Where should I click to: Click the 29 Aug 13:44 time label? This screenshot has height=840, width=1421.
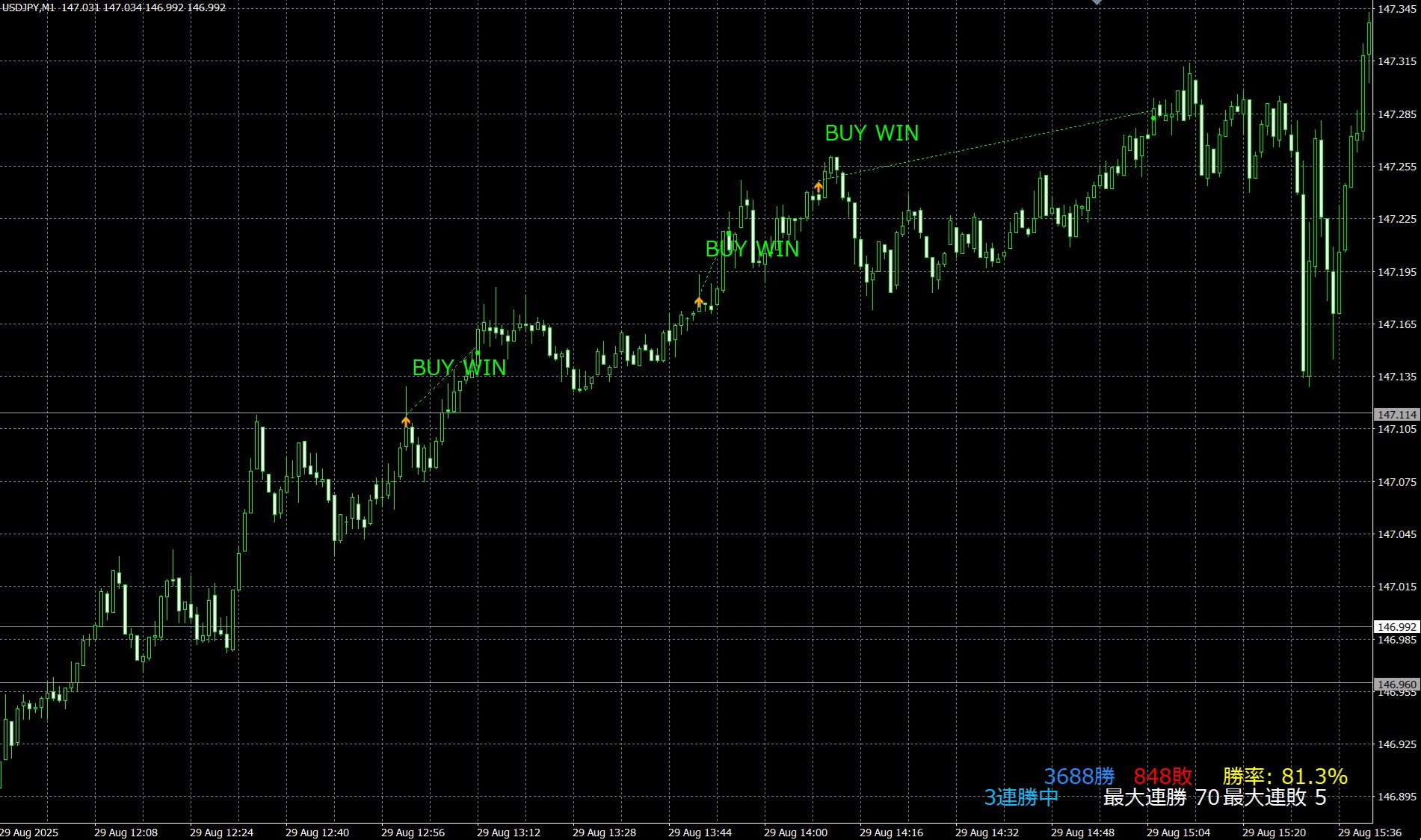click(x=700, y=833)
